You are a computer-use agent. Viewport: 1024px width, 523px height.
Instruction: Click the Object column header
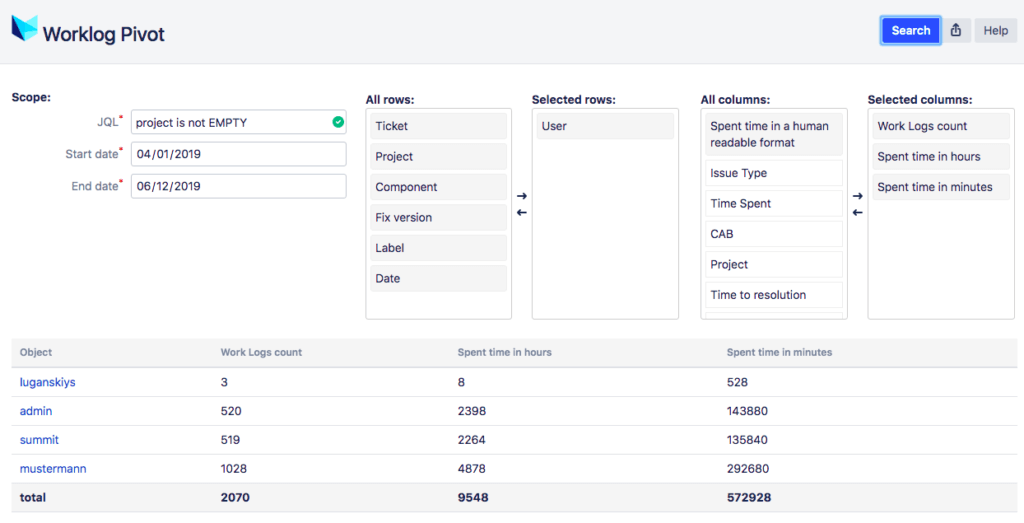(36, 352)
